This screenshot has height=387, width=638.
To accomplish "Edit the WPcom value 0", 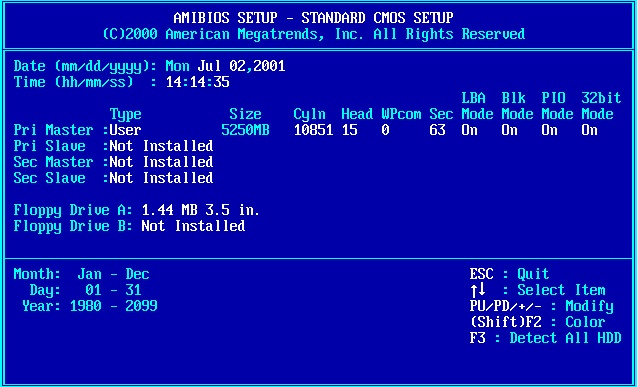I will 385,130.
